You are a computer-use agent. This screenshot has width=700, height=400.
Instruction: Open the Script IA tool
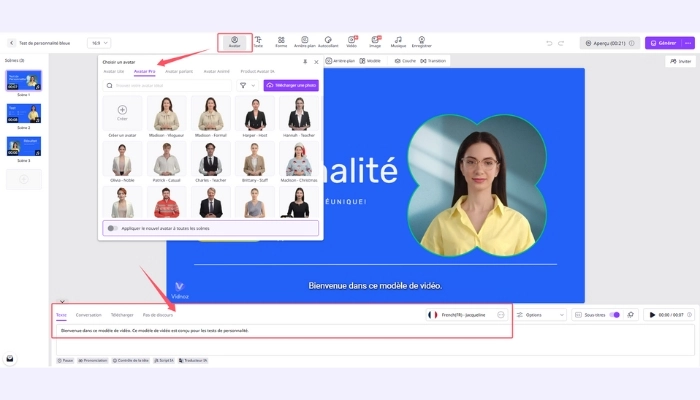point(164,360)
